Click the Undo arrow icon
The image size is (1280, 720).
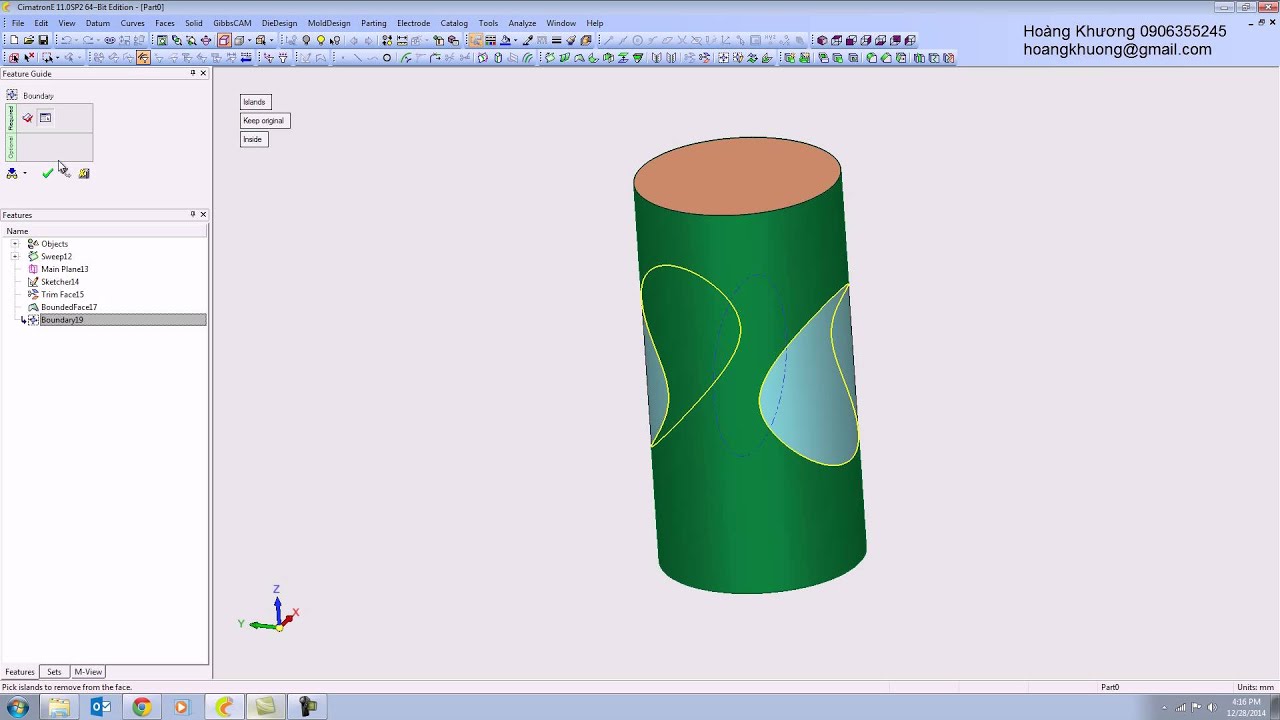coord(65,40)
